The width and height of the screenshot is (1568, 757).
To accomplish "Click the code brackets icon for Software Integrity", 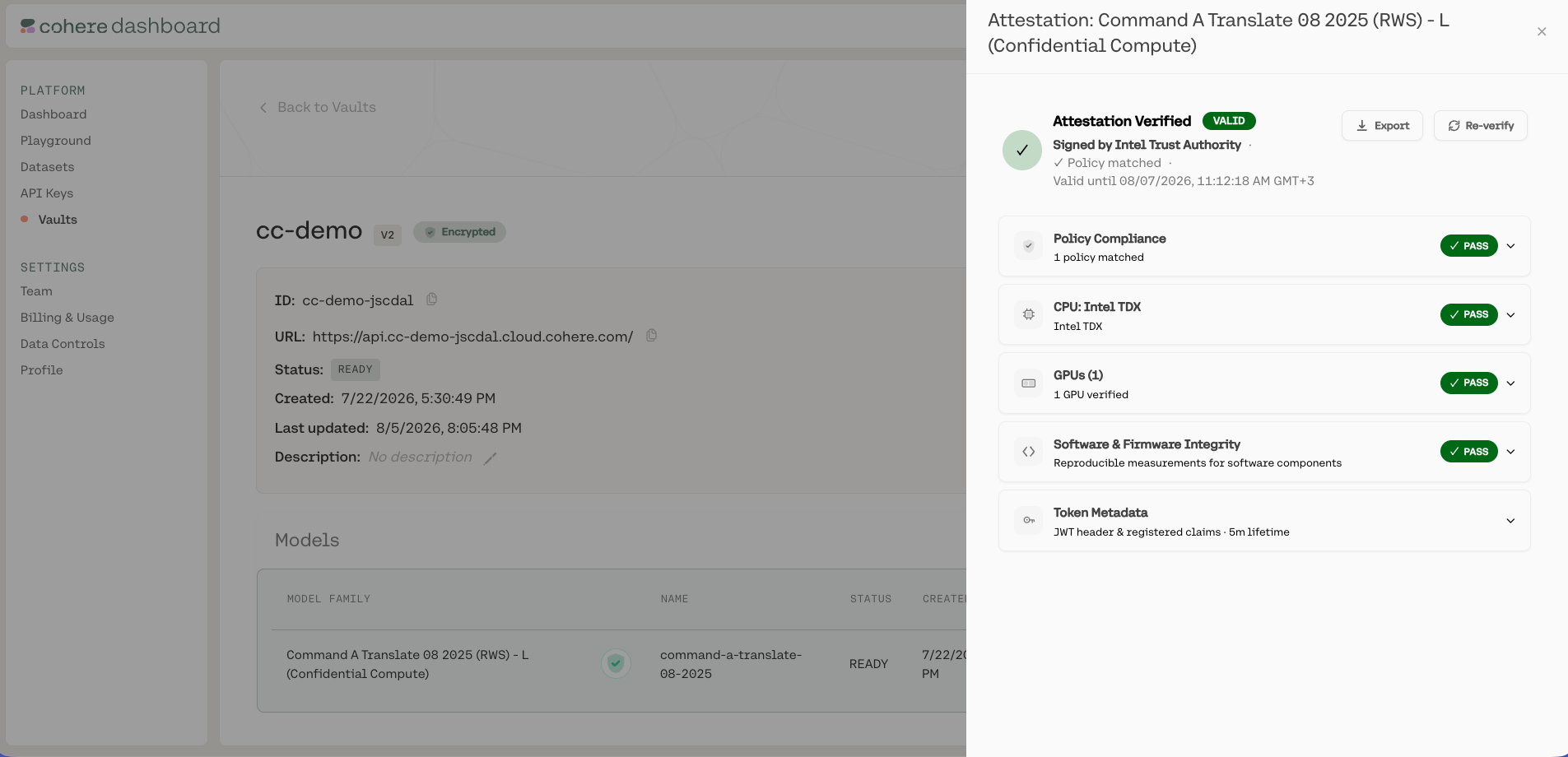I will click(1028, 452).
